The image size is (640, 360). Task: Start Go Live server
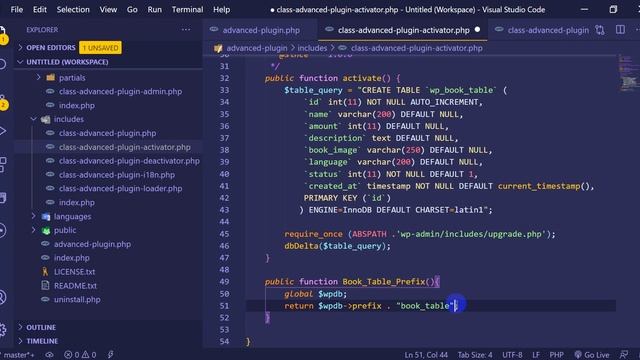pyautogui.click(x=592, y=355)
